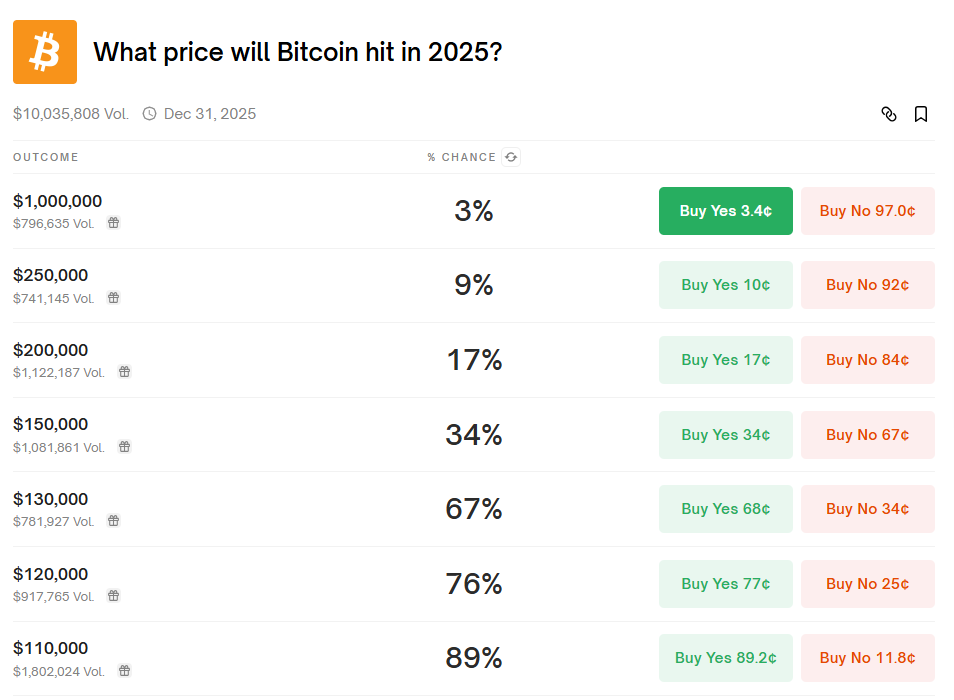Click the gift icon under $200,000
The width and height of the screenshot is (954, 700).
[125, 372]
